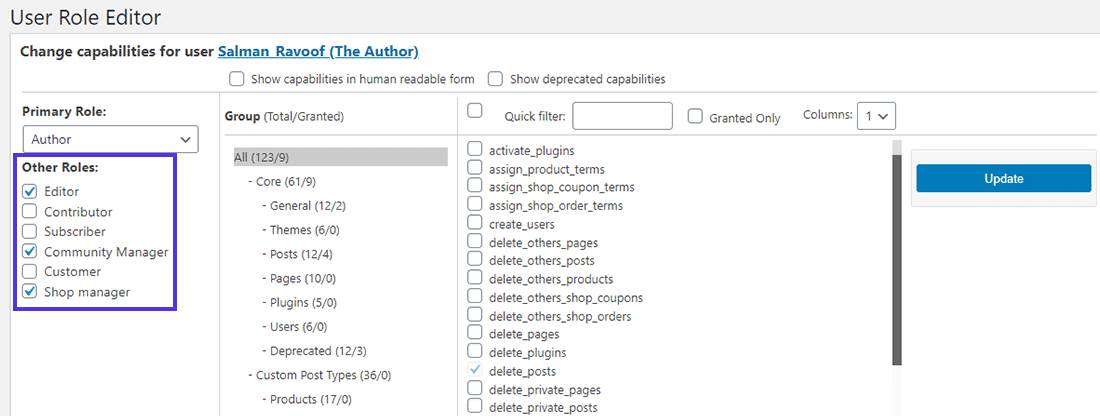
Task: Click the Update button
Action: (1003, 178)
